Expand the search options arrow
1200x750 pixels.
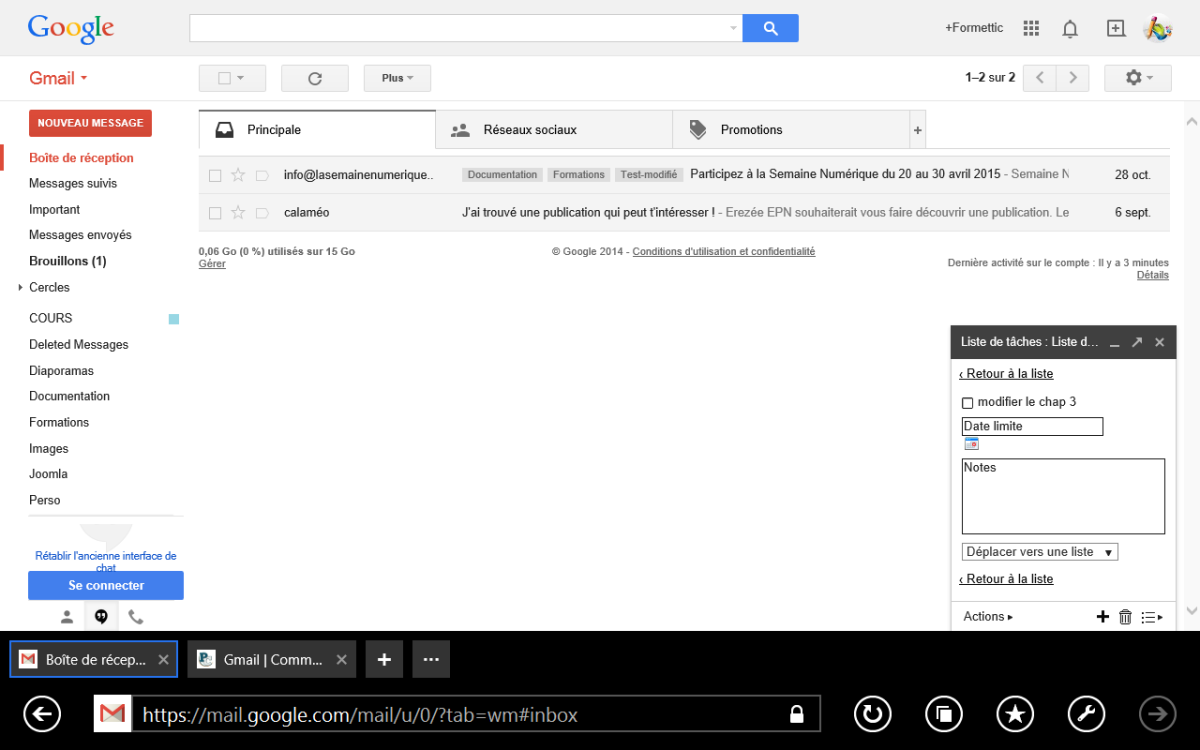point(734,28)
